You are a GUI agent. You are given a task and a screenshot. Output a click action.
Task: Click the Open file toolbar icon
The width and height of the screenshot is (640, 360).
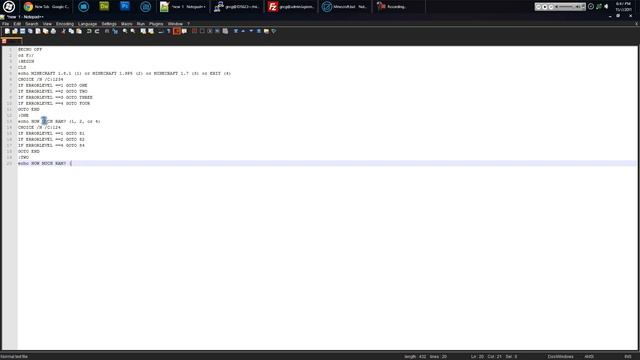tap(15, 31)
